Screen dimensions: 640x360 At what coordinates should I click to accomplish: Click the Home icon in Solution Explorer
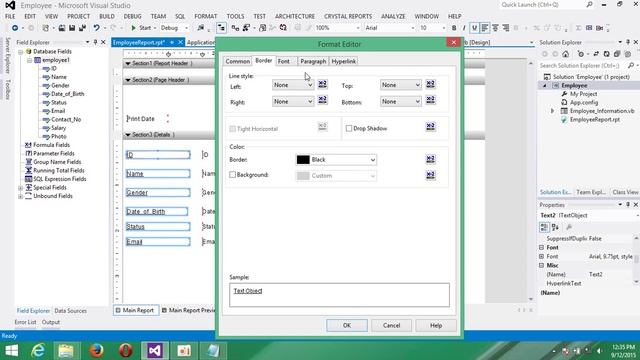pos(565,54)
